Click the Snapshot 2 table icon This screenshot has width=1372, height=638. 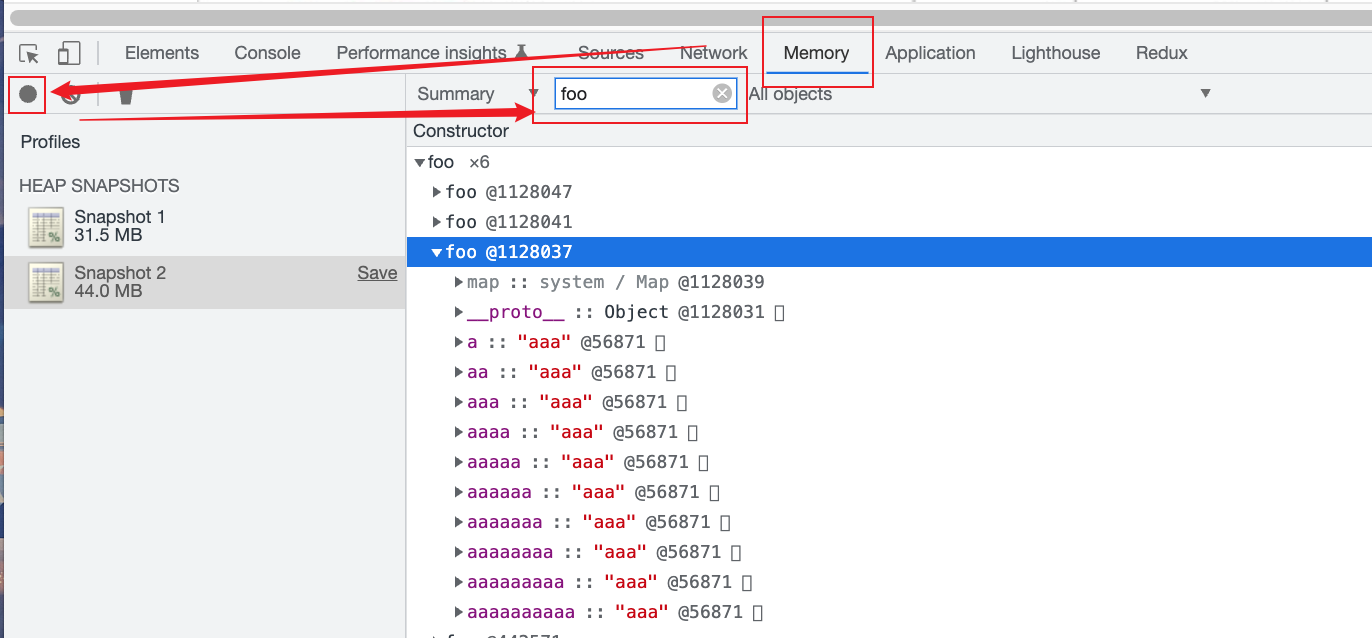pos(46,283)
